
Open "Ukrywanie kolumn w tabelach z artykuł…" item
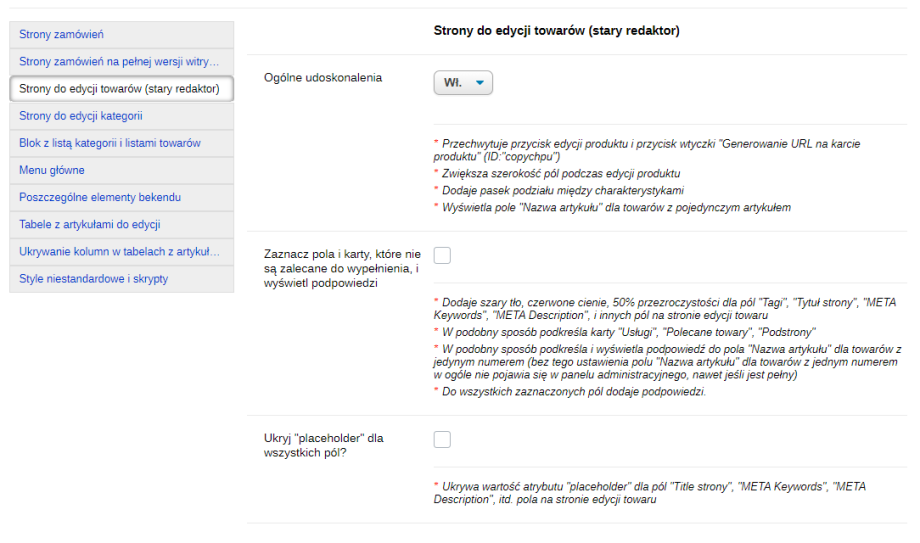point(119,252)
